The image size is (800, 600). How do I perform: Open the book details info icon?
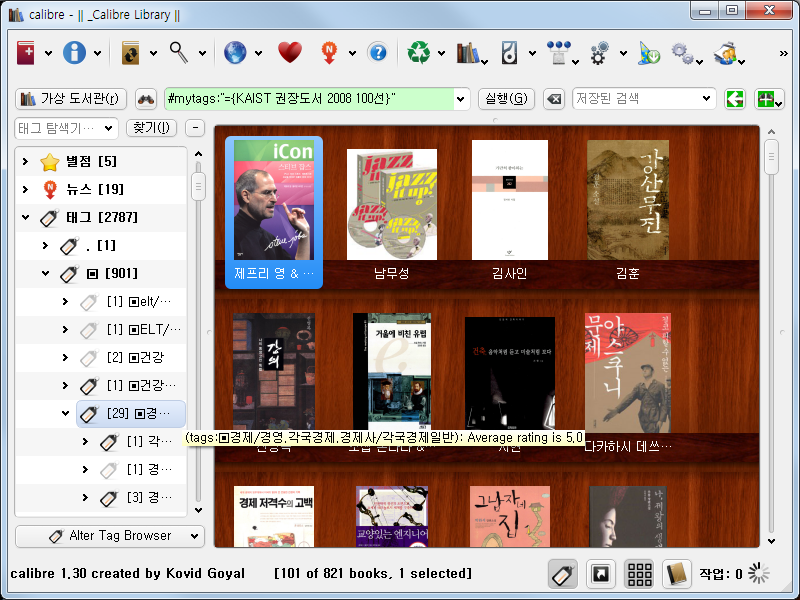coord(75,52)
